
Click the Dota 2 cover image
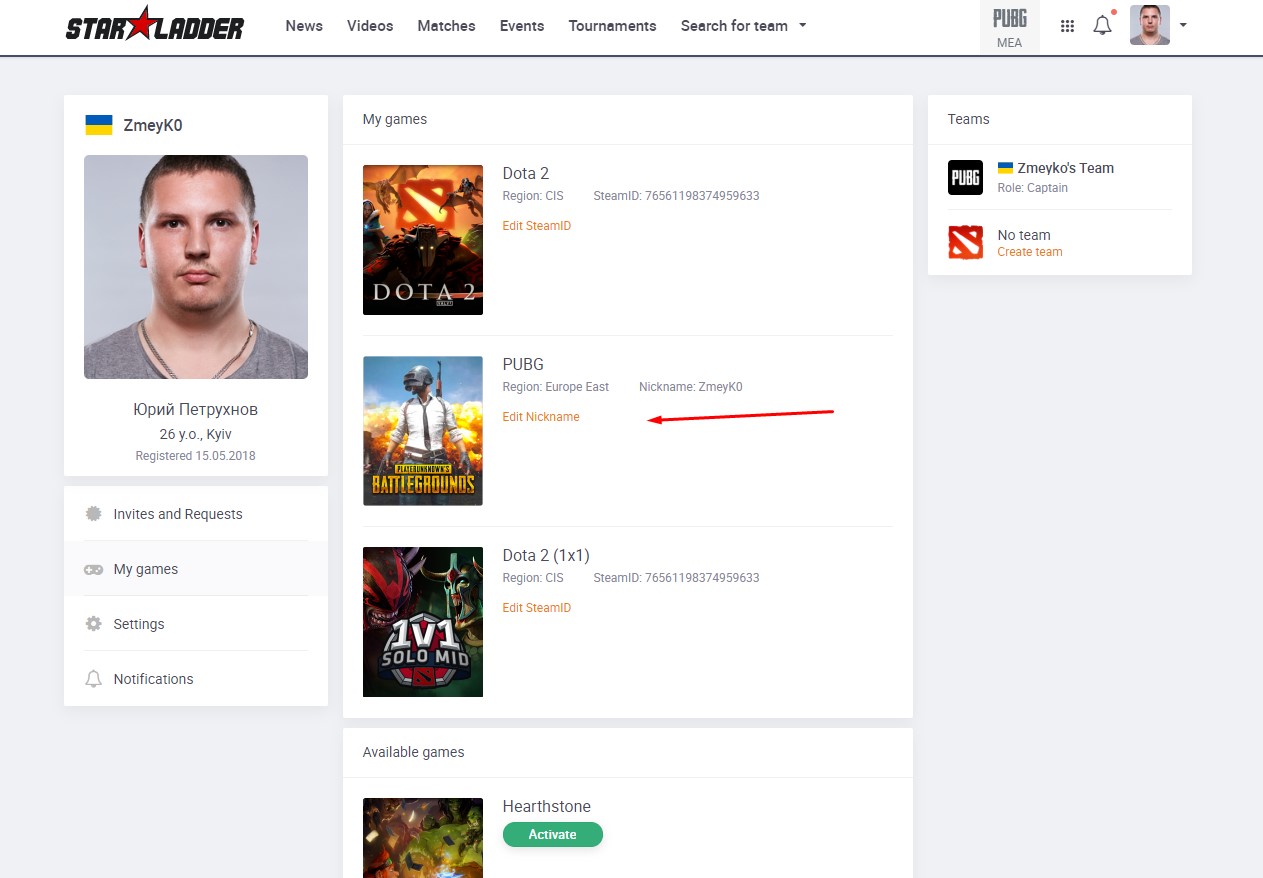pyautogui.click(x=423, y=240)
